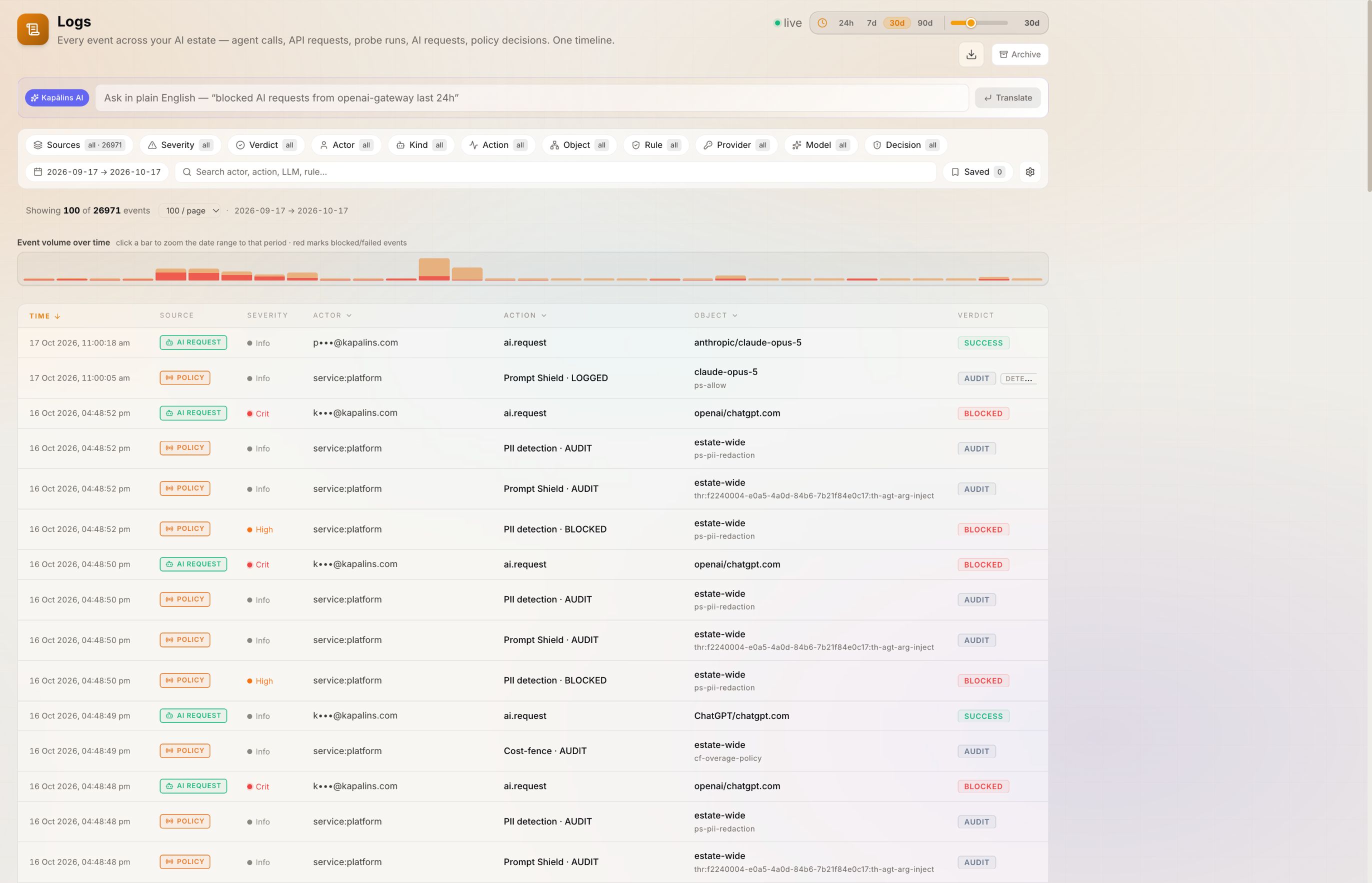The height and width of the screenshot is (883, 1372).
Task: Click the shield icon on Rule filter
Action: [x=636, y=145]
